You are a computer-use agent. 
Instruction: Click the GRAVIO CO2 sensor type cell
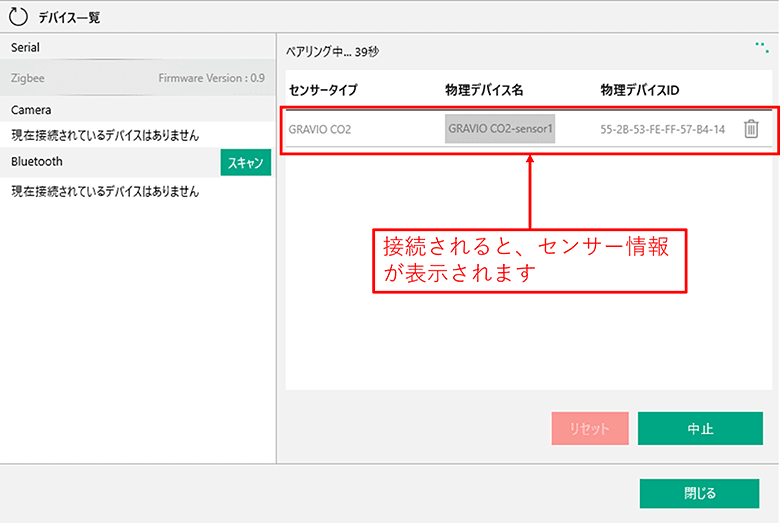pyautogui.click(x=320, y=129)
